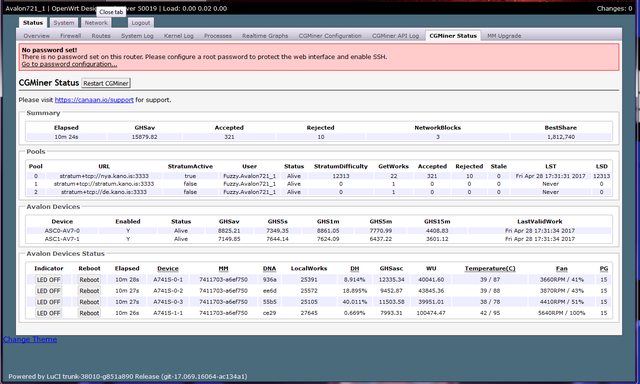
Task: Switch to the System tab
Action: pyautogui.click(x=64, y=23)
